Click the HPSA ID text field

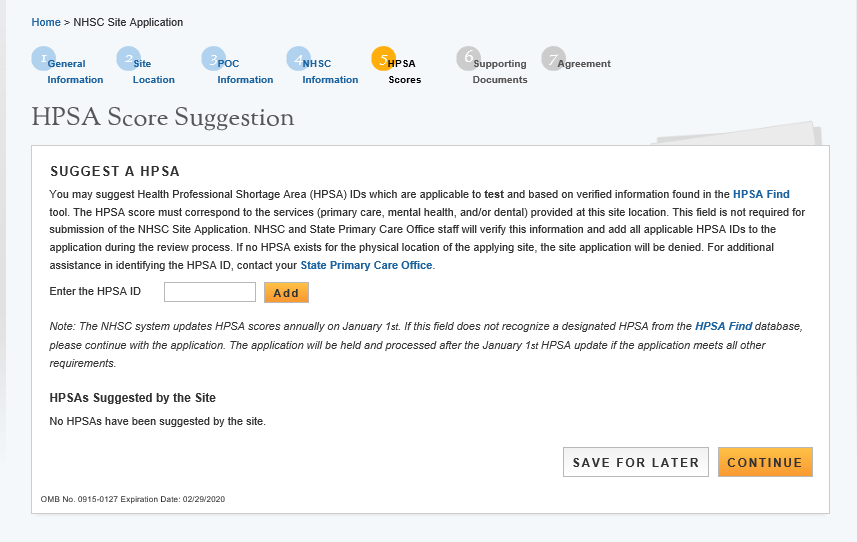tap(210, 292)
